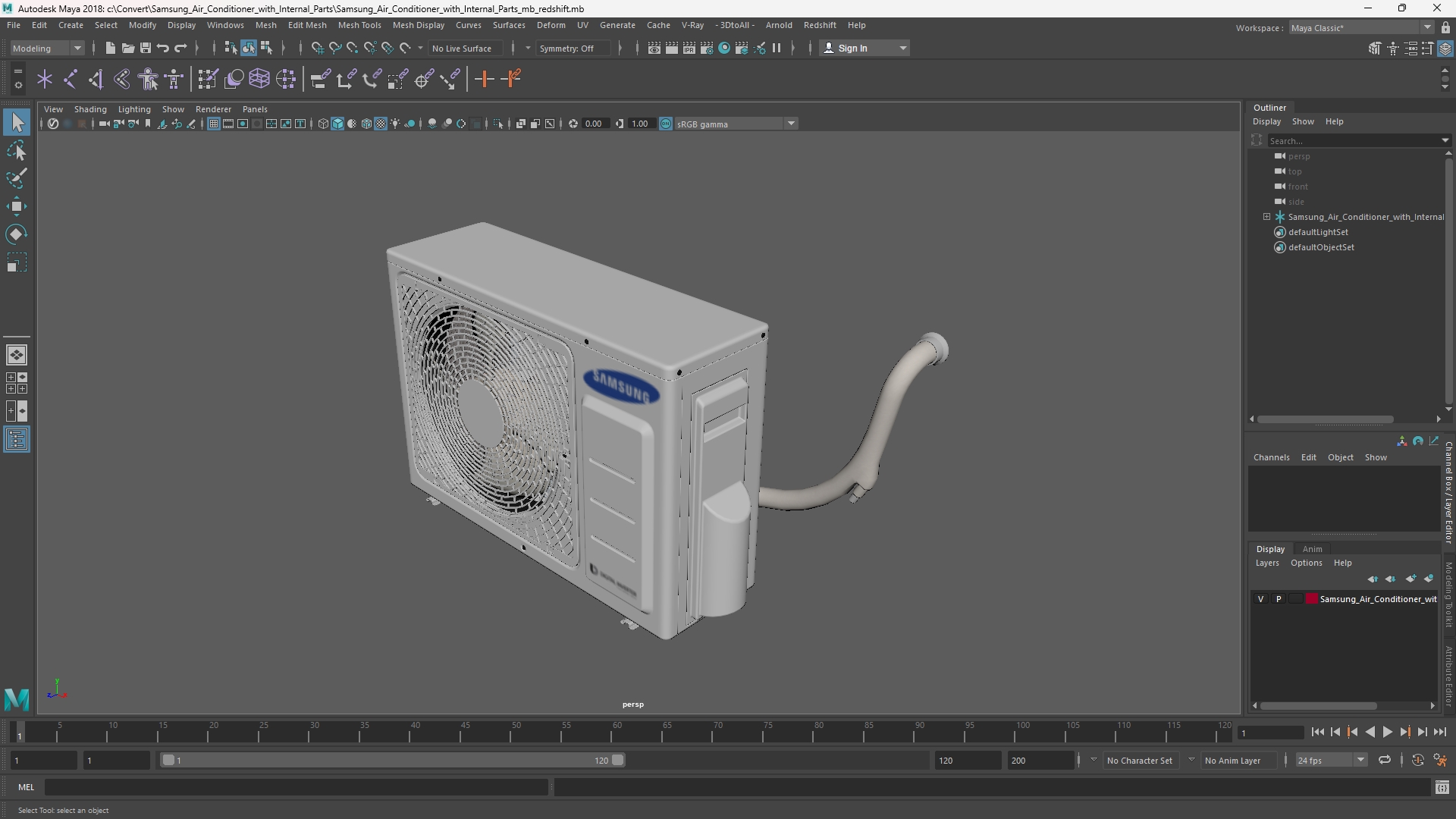
Task: Click the plus shelf icon
Action: coord(484,79)
